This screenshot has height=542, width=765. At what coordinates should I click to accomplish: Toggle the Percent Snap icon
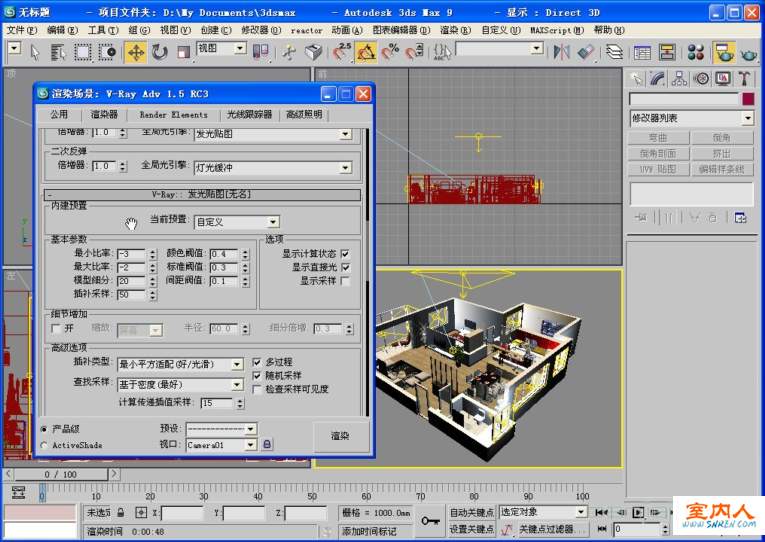click(390, 52)
